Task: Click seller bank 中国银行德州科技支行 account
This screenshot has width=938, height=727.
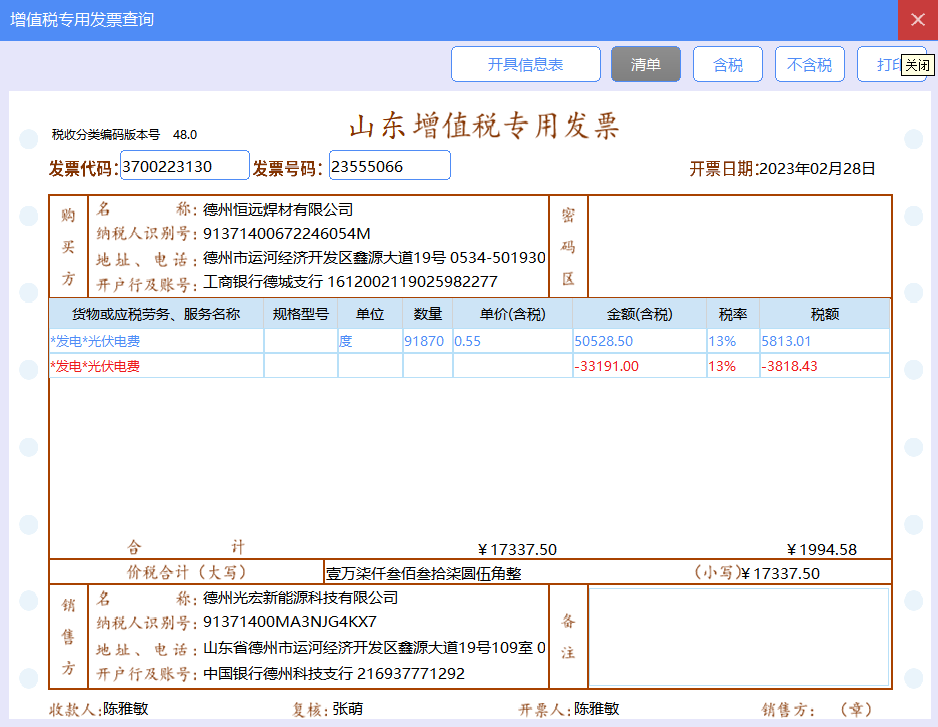Action: pyautogui.click(x=334, y=673)
